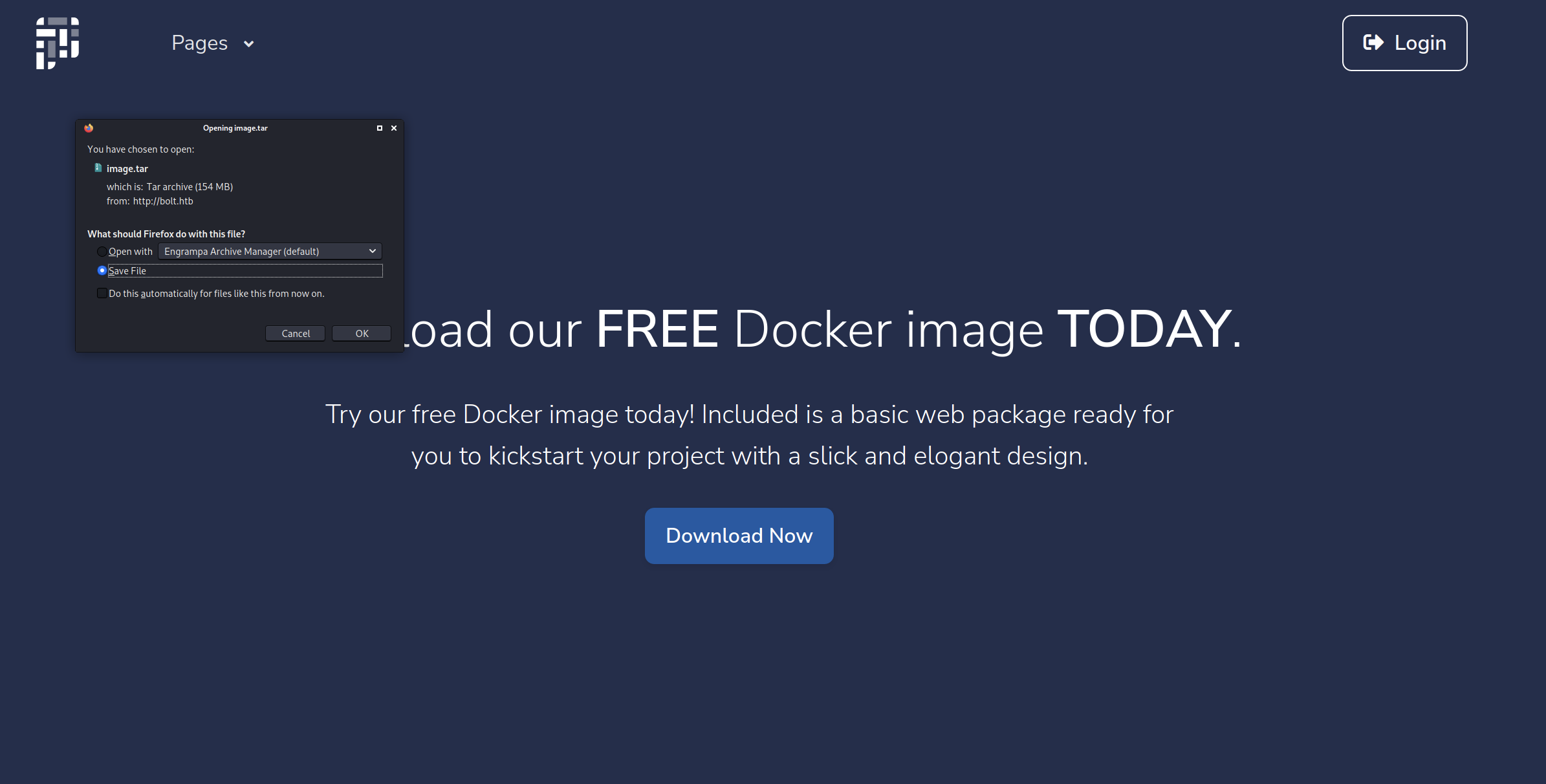Click the Login button
This screenshot has height=784, width=1546.
coord(1404,43)
